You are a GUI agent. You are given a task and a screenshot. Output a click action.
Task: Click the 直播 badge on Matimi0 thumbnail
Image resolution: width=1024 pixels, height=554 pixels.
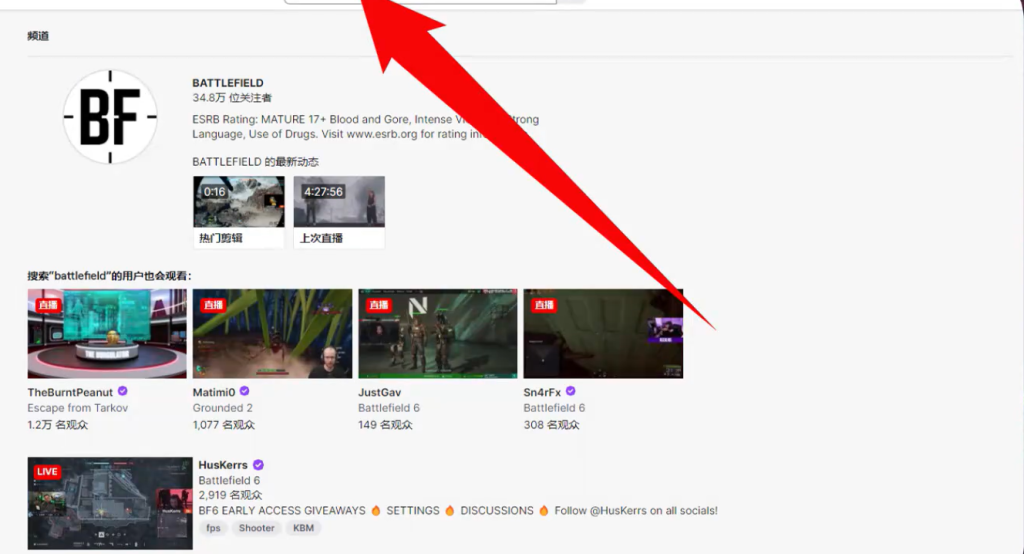(213, 305)
